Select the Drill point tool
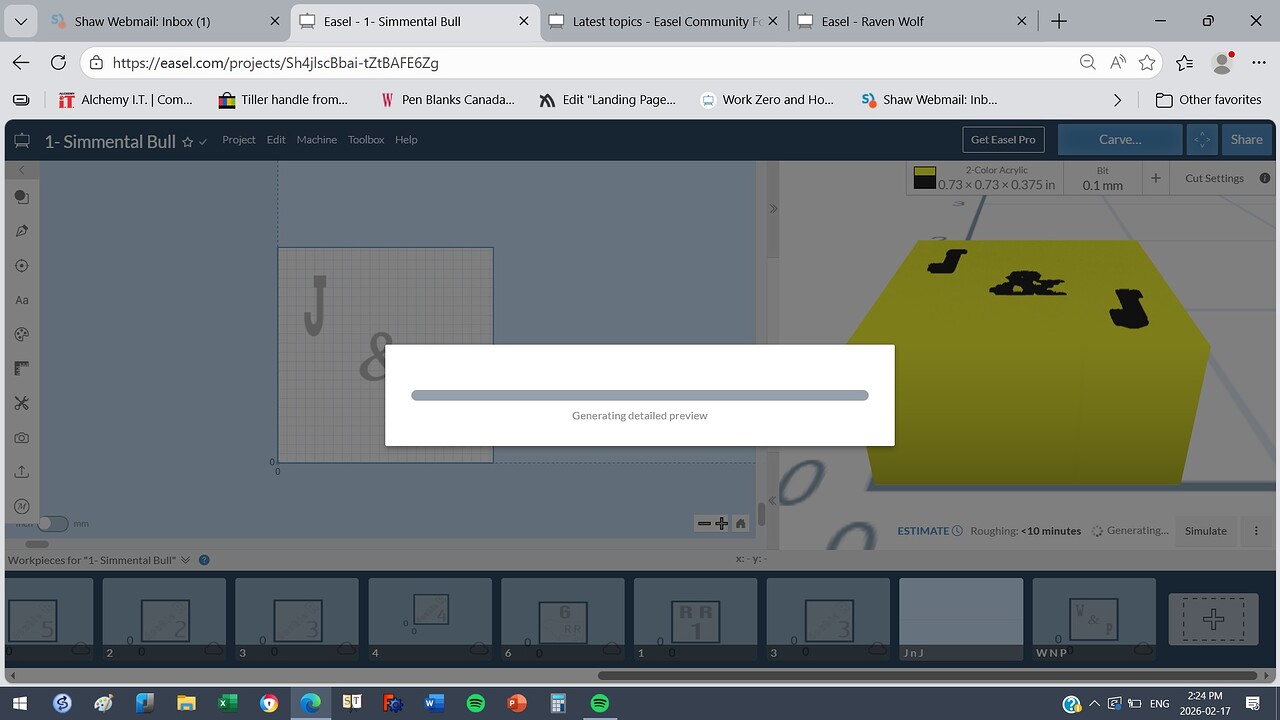Image resolution: width=1280 pixels, height=720 pixels. coord(21,265)
